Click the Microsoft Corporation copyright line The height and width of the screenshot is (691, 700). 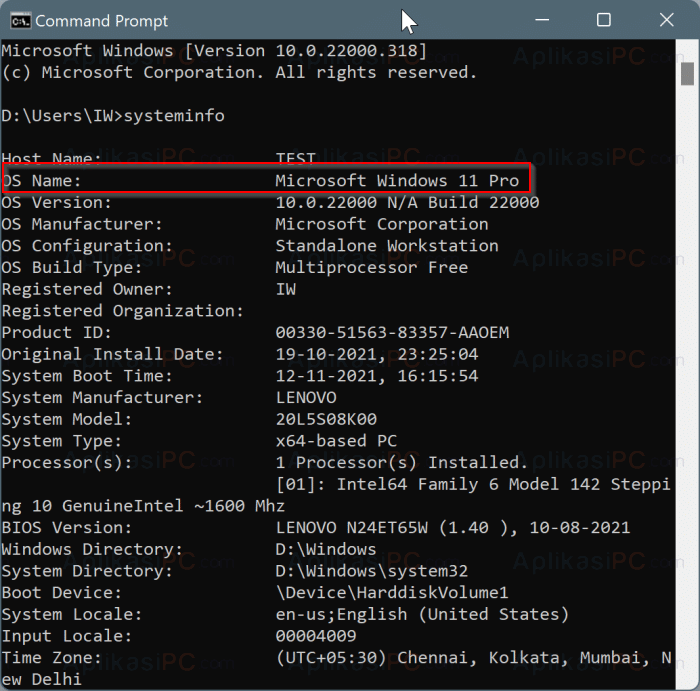click(x=239, y=72)
